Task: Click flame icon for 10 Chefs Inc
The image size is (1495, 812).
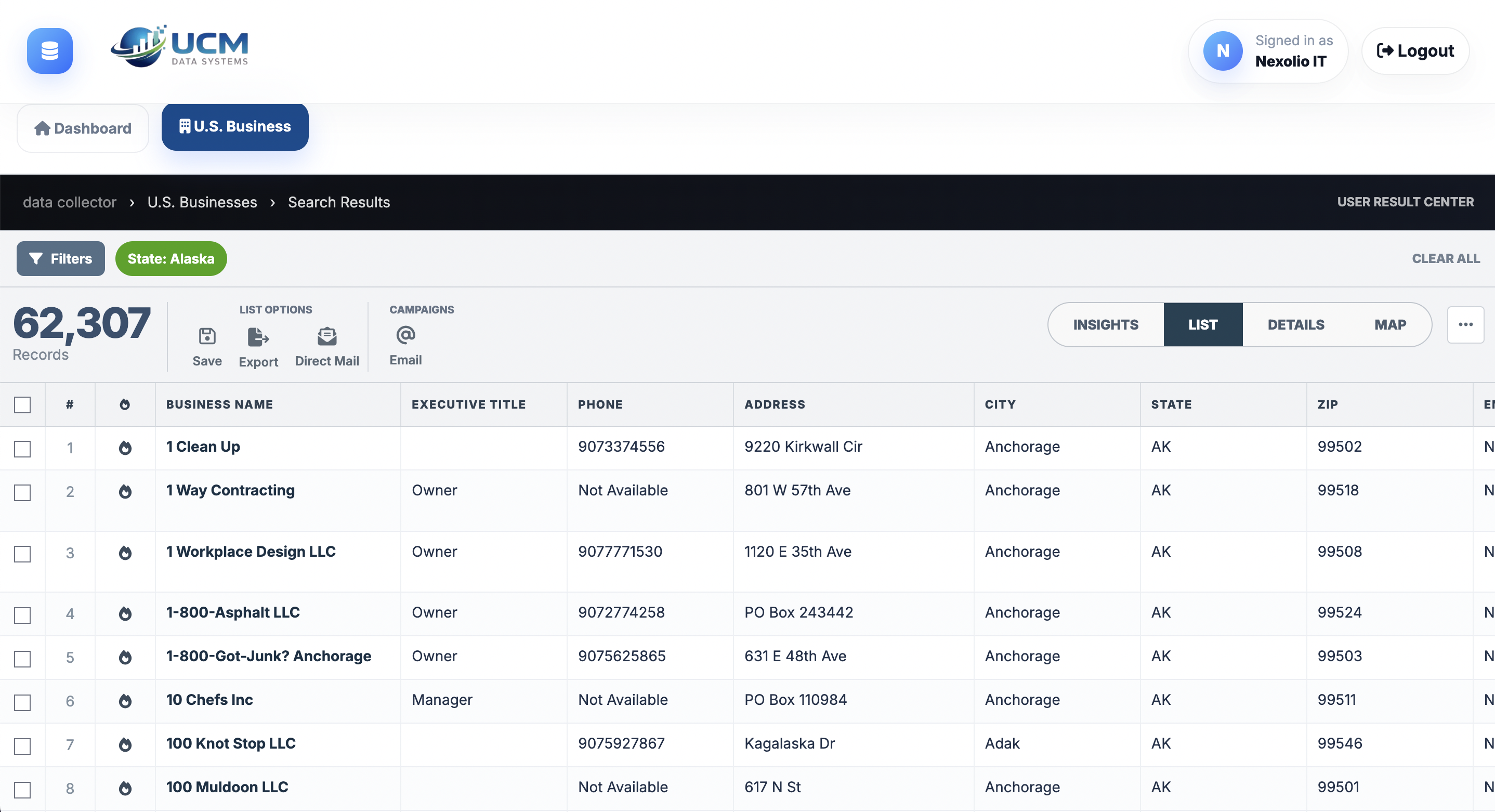Action: tap(125, 701)
